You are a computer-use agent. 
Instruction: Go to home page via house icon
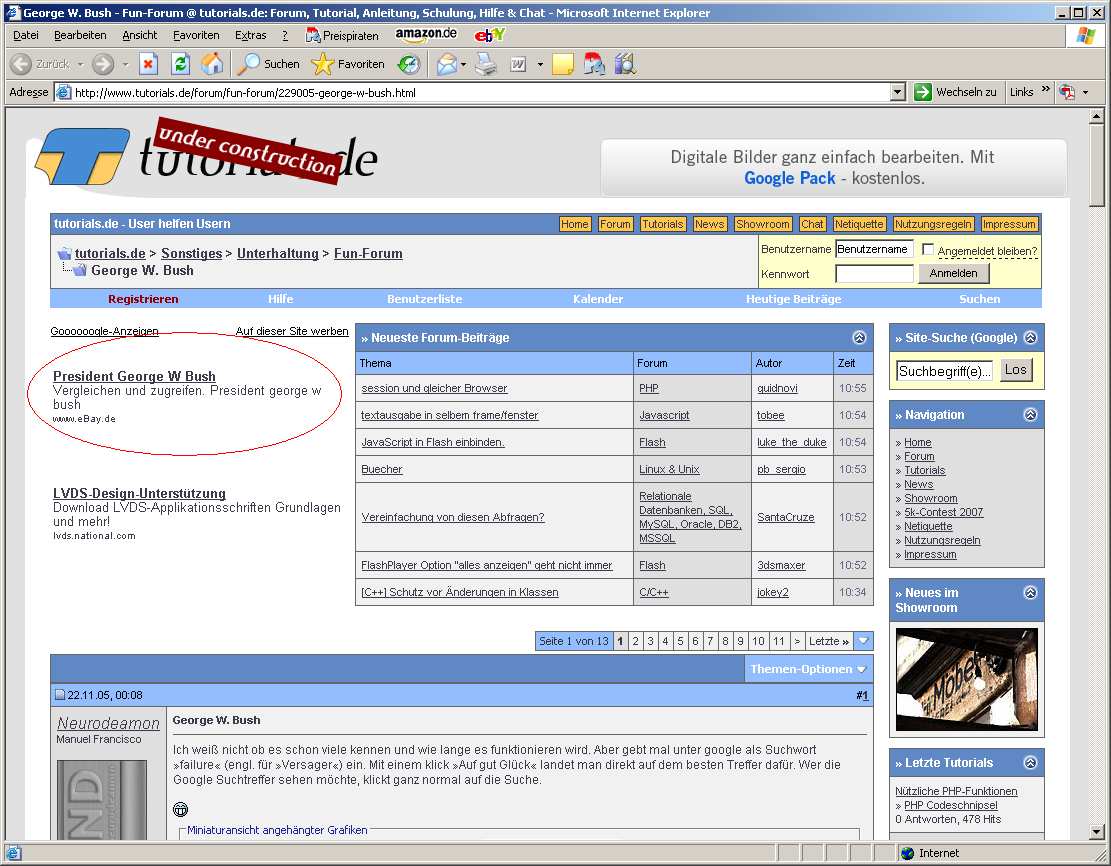(212, 64)
